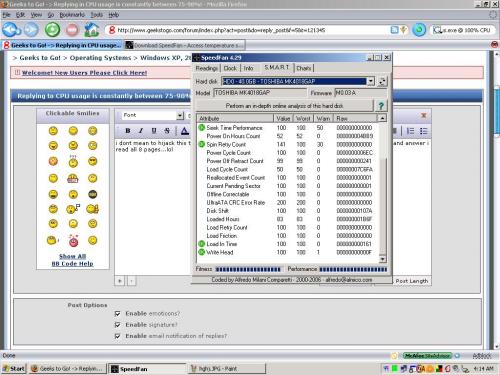Click the plus button below the text editor
The height and width of the screenshot is (375, 500).
(x=120, y=281)
